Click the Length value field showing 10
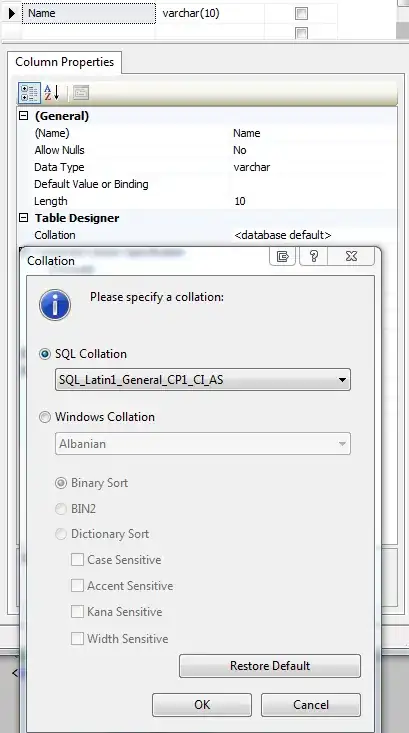This screenshot has height=733, width=409. click(x=313, y=201)
